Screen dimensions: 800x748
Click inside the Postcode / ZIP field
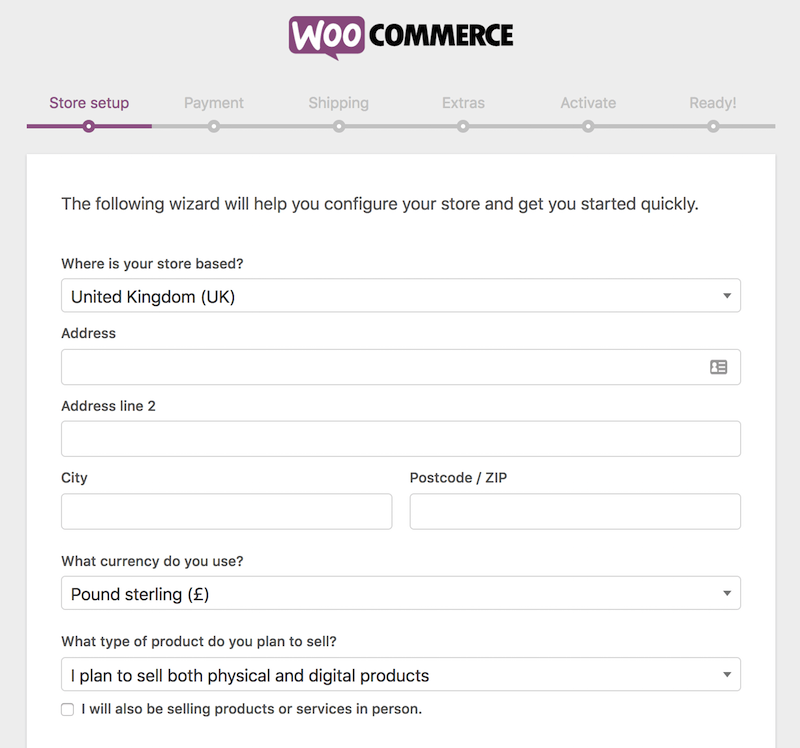[575, 511]
